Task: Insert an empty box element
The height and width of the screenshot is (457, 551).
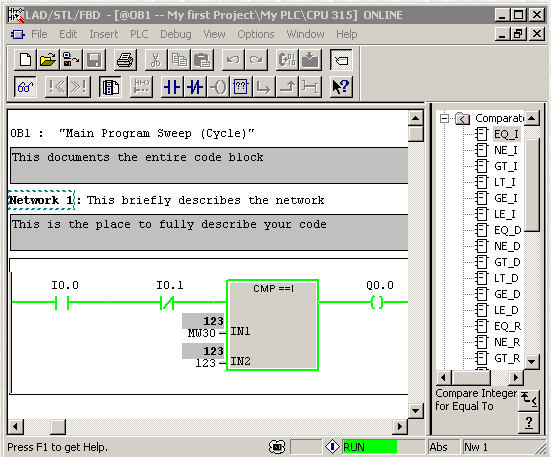Action: coord(241,87)
